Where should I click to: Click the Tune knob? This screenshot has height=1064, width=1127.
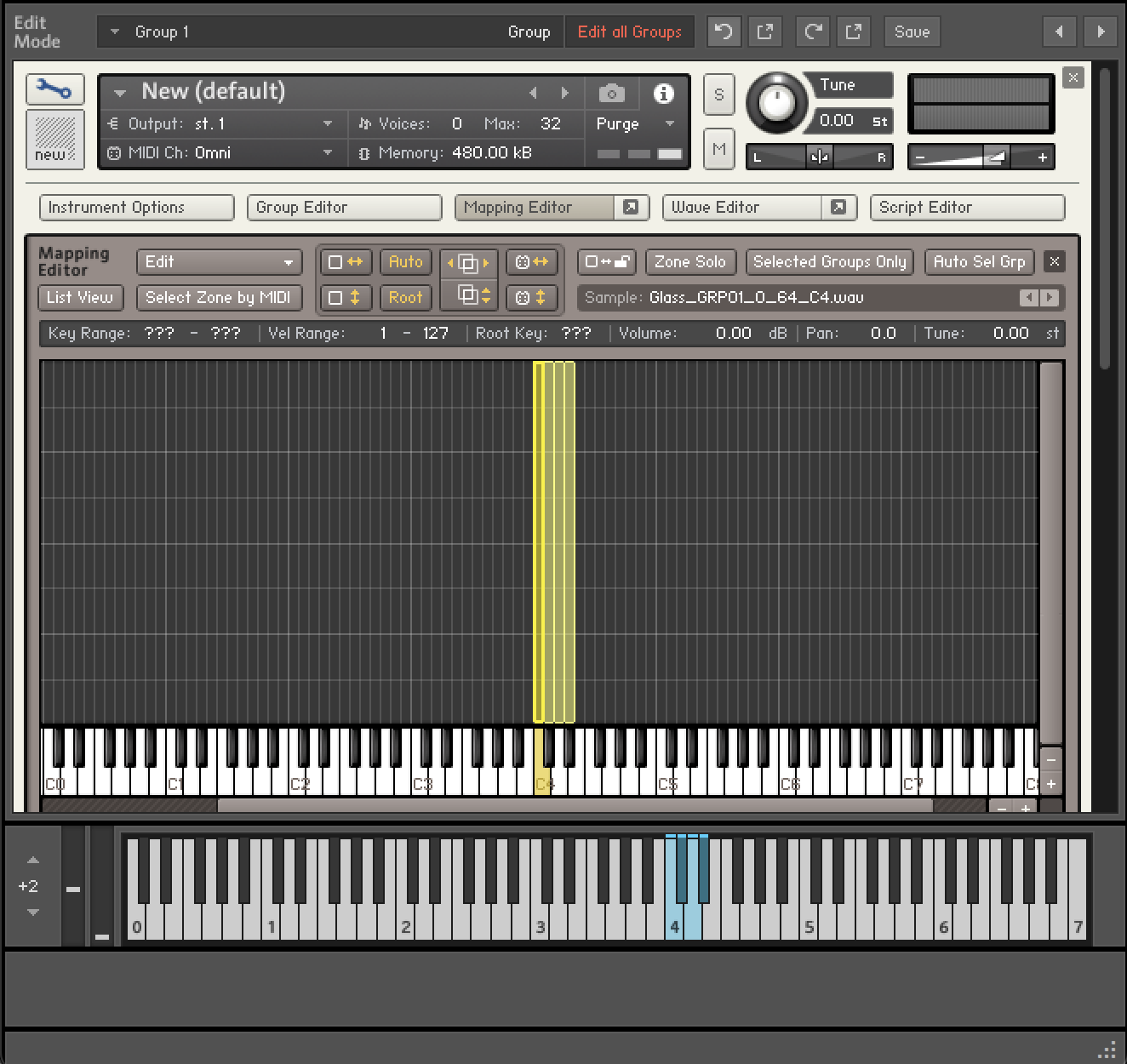pos(776,101)
